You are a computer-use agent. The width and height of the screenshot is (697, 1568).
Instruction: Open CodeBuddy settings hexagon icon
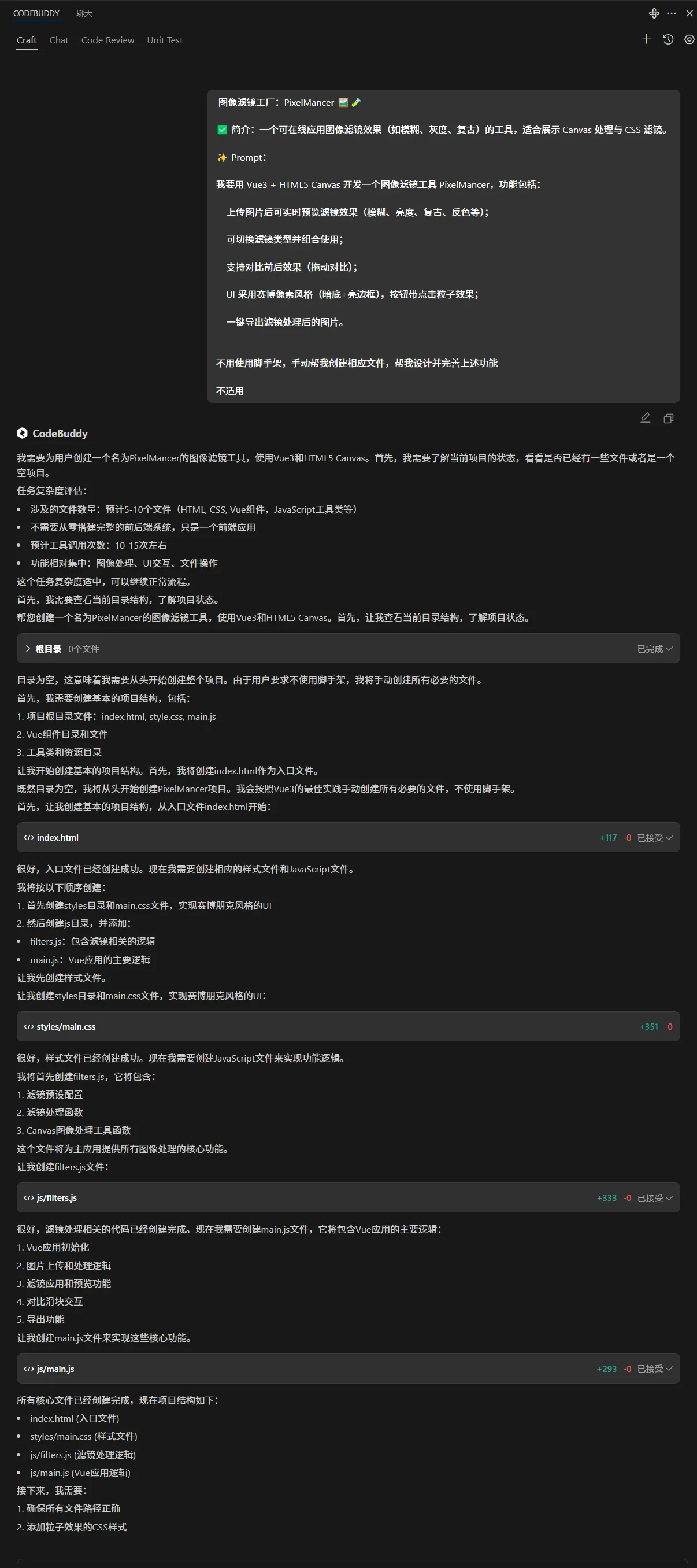pyautogui.click(x=688, y=39)
